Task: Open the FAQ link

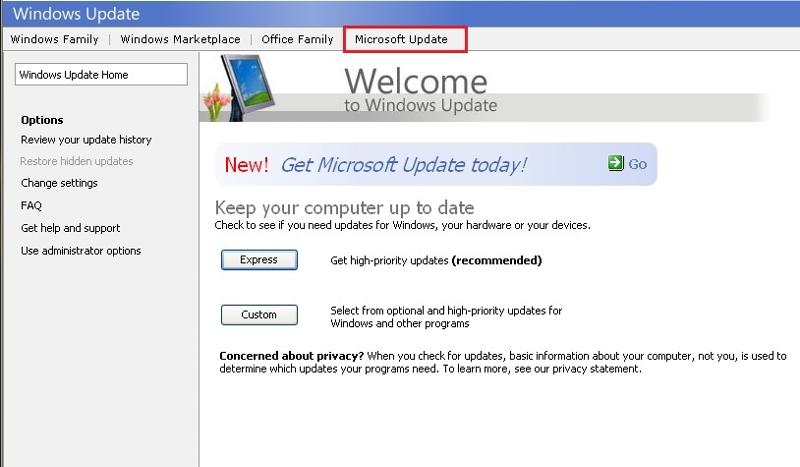Action: point(31,206)
